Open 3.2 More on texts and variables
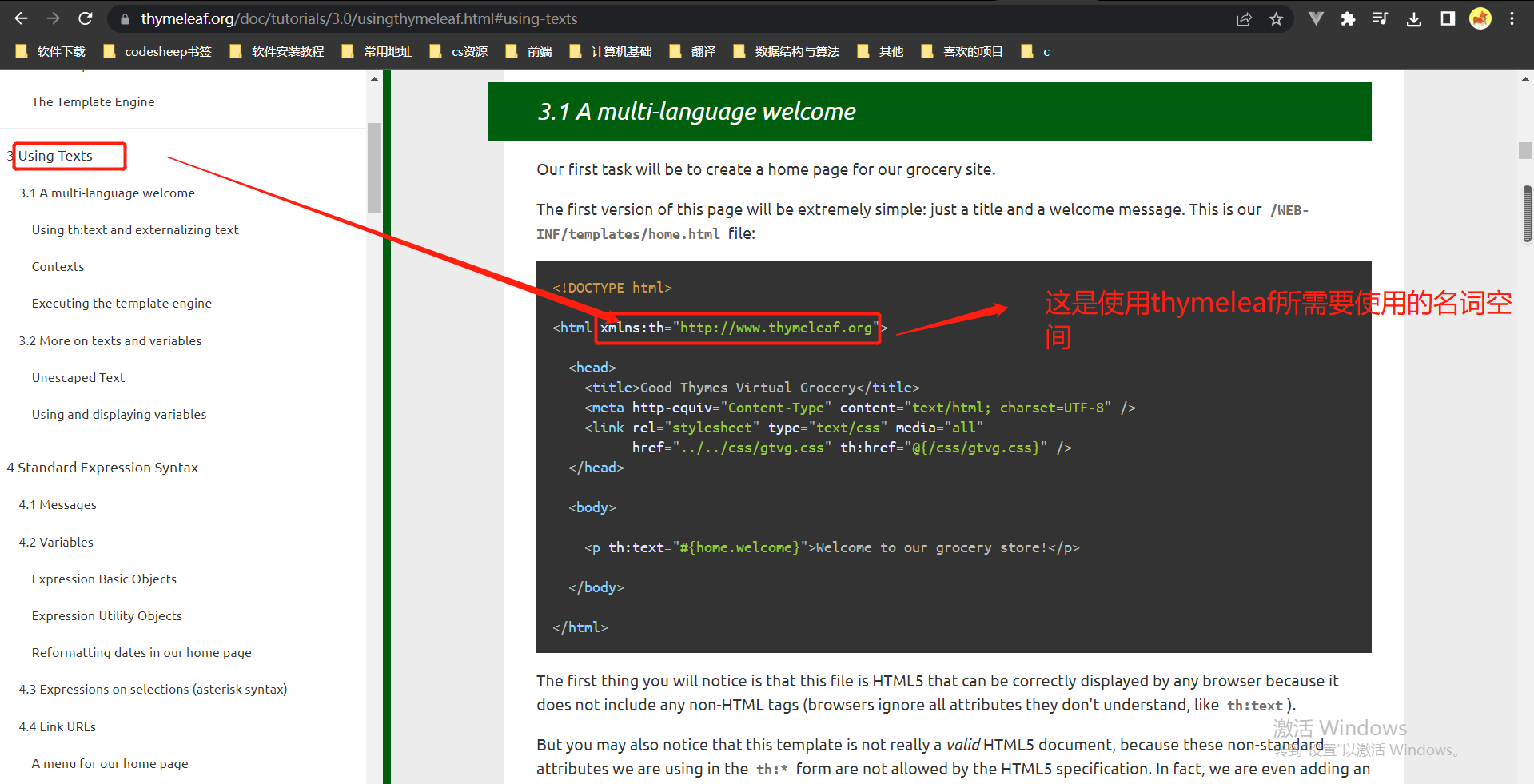 [110, 340]
